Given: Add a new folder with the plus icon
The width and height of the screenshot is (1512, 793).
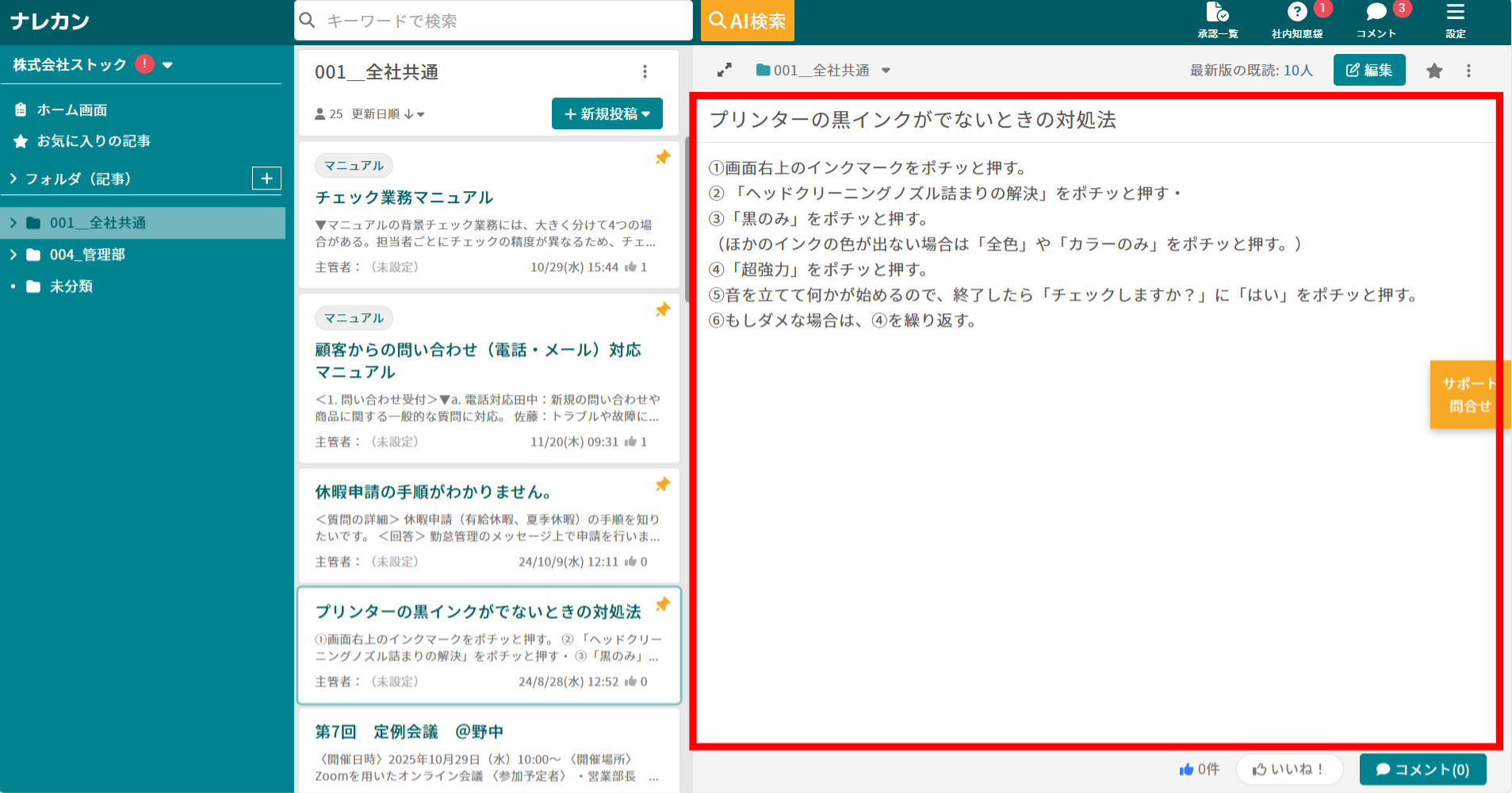Looking at the screenshot, I should click(266, 178).
